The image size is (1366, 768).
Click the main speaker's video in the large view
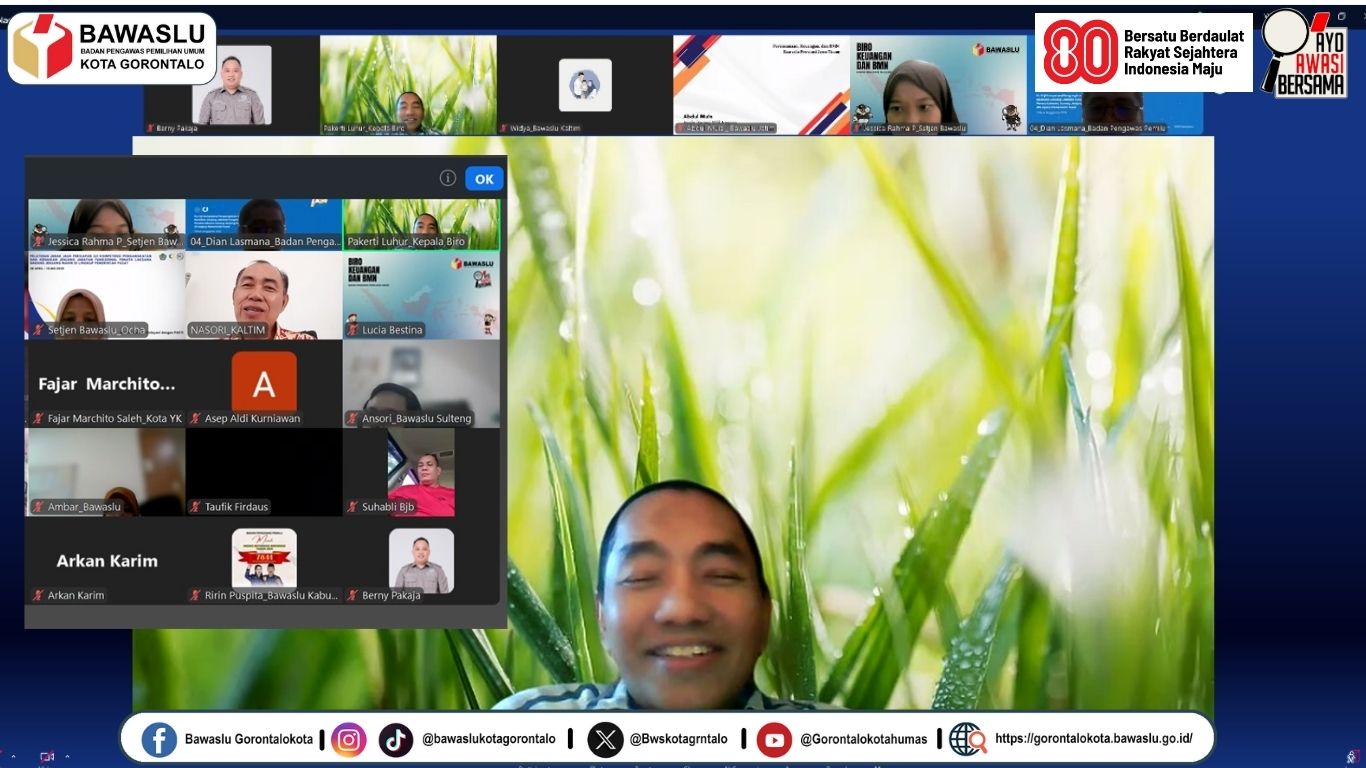673,423
